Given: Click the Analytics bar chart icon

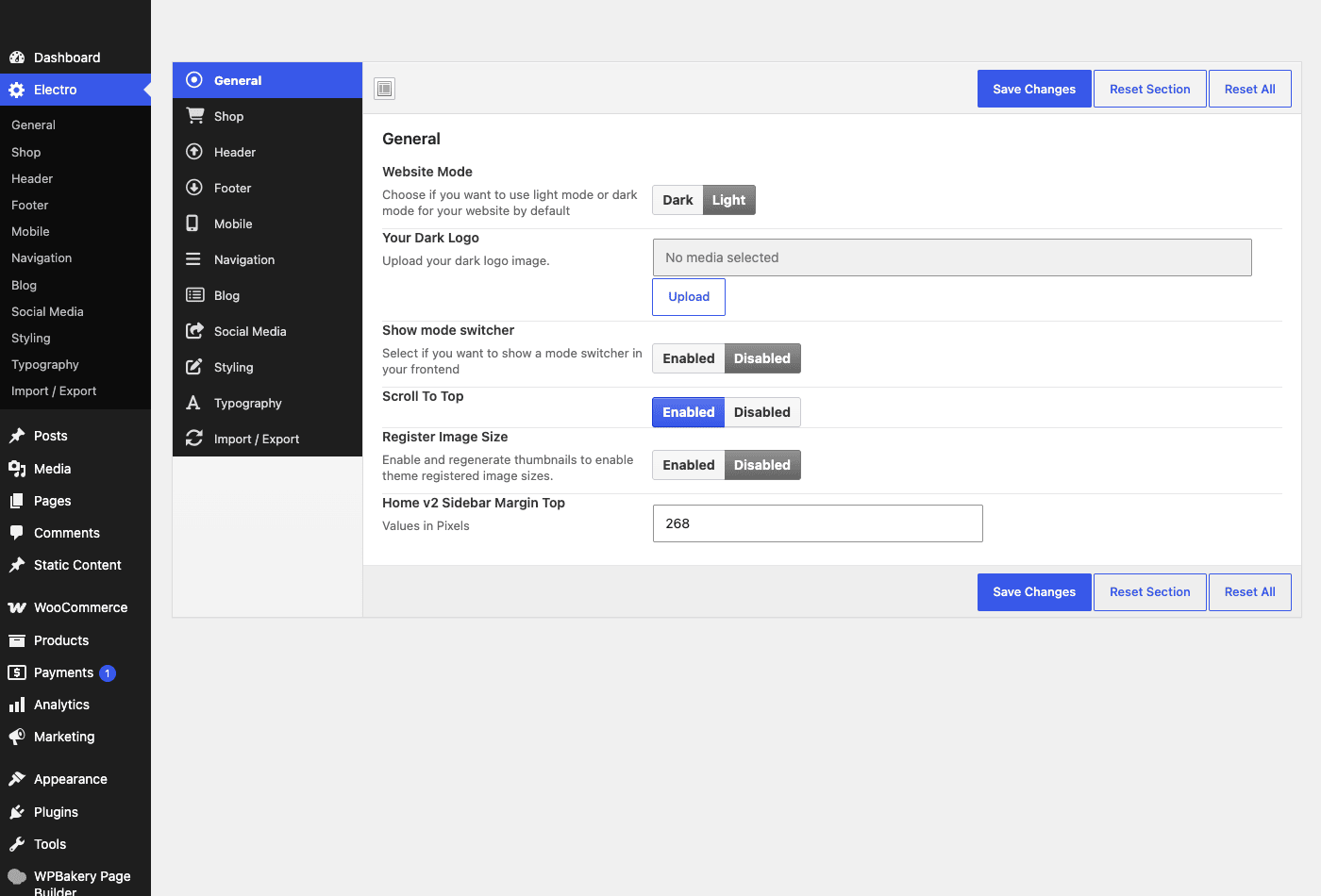Looking at the screenshot, I should point(17,705).
